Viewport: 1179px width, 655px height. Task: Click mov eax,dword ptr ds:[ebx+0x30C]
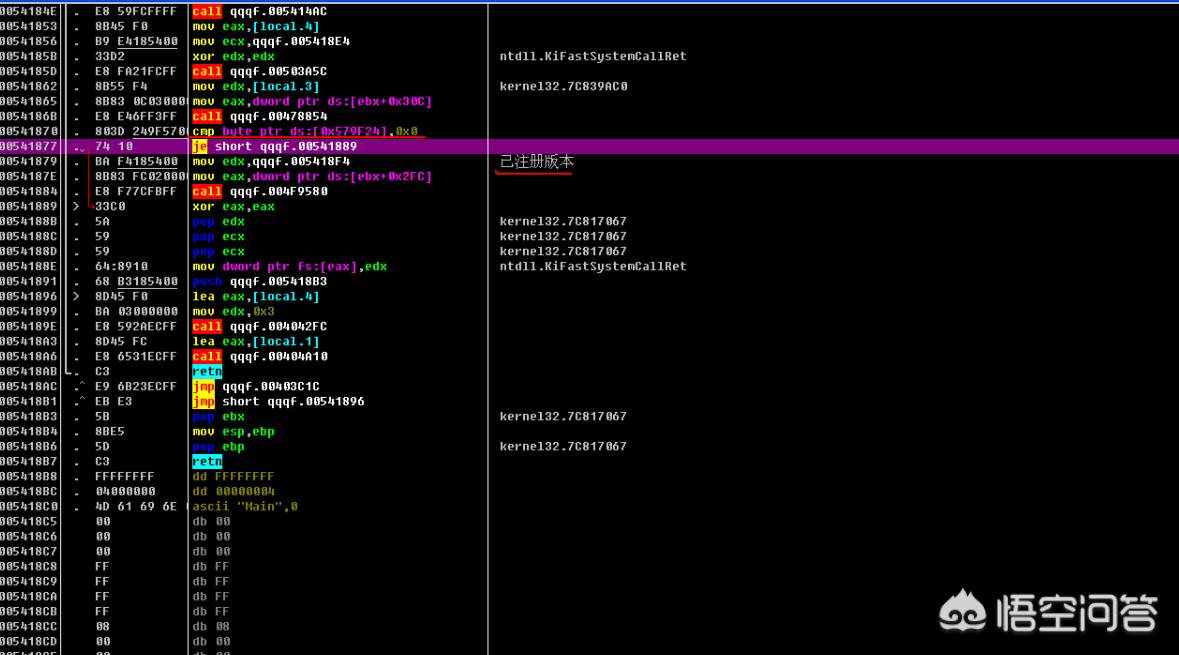click(312, 102)
